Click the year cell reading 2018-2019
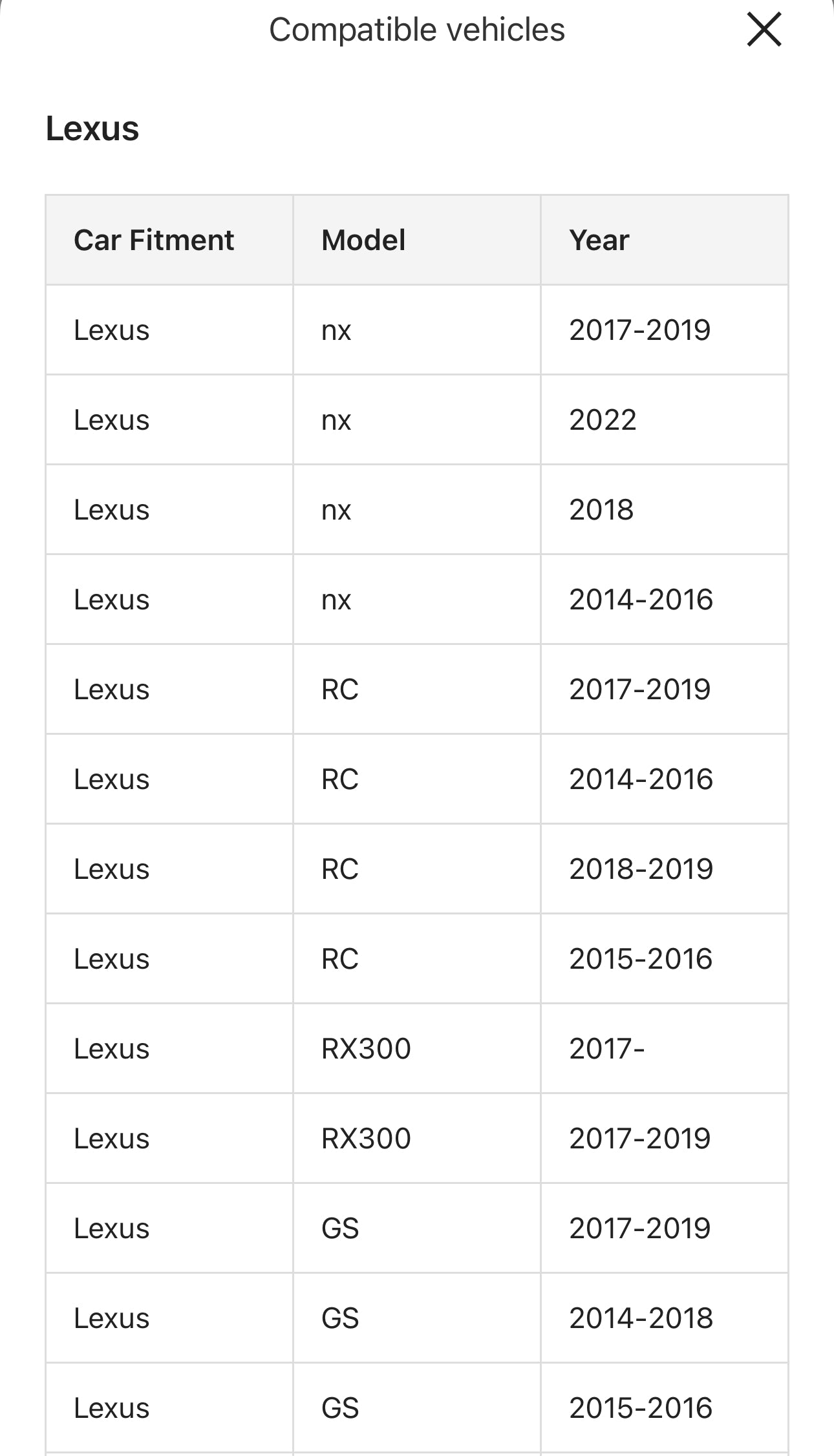834x1456 pixels. pos(665,869)
